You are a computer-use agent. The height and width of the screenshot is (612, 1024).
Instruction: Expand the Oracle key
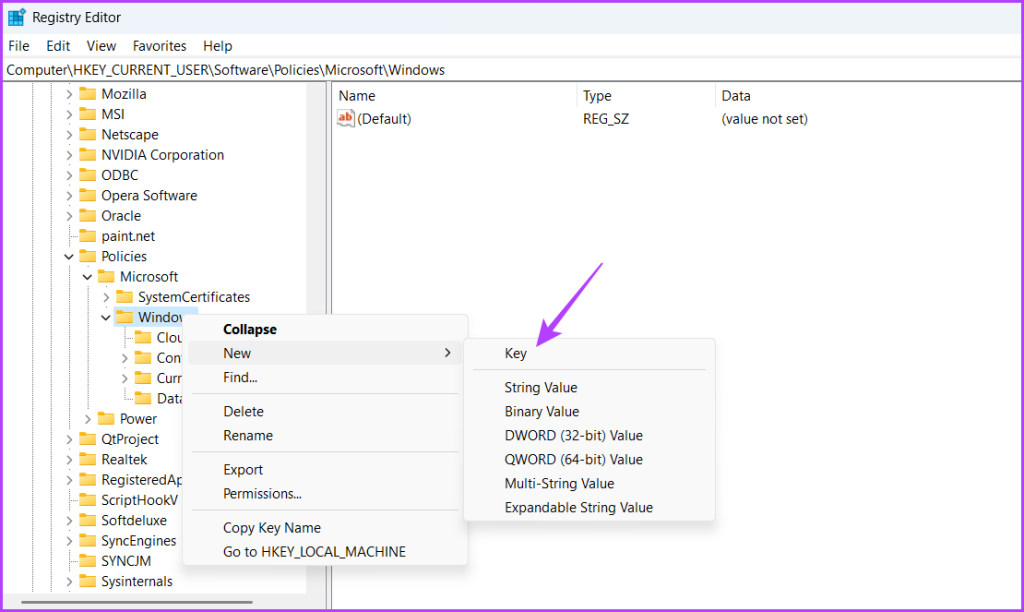[x=69, y=216]
